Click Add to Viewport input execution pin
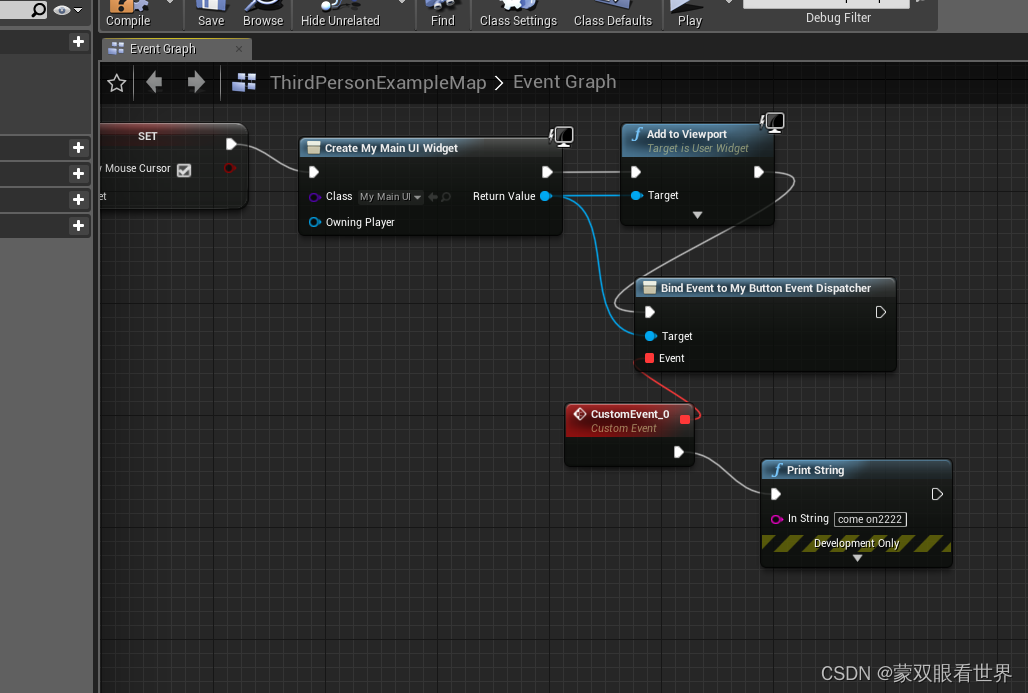This screenshot has width=1028, height=693. [635, 172]
